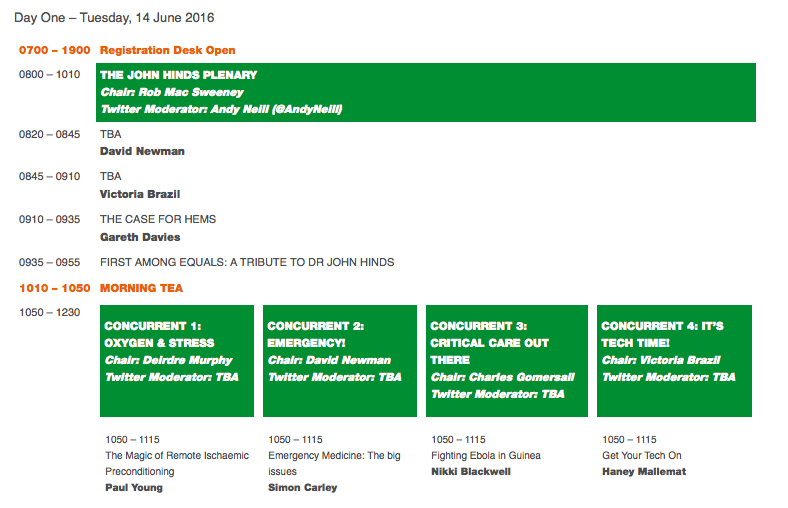
Task: Click 'Registration Desk Open' heading
Action: point(167,50)
